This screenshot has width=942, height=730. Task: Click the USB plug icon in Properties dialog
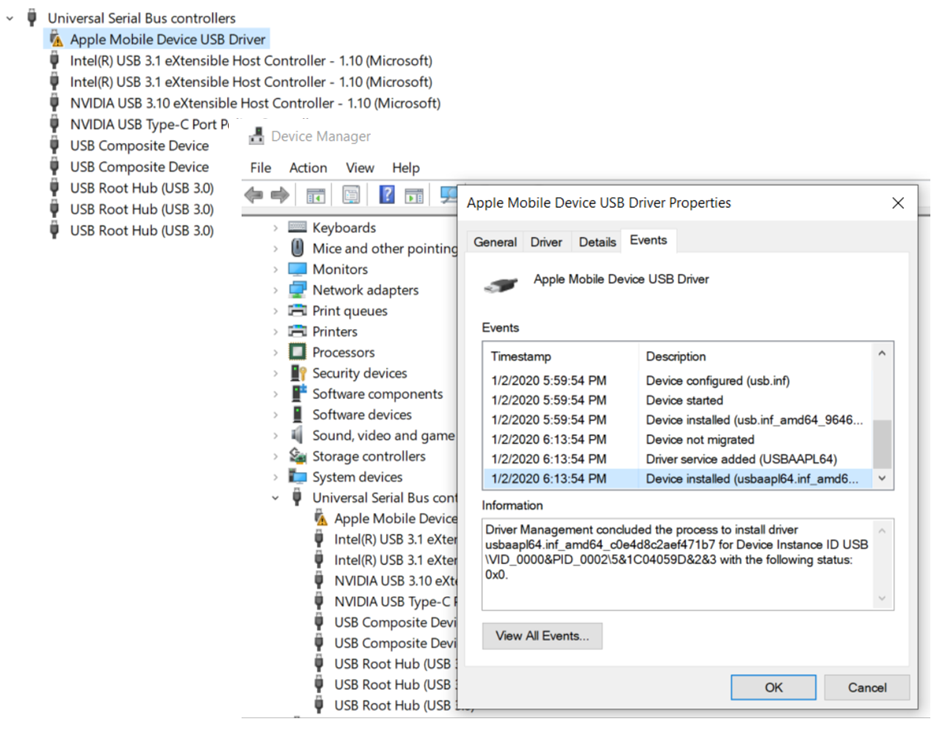click(x=500, y=285)
